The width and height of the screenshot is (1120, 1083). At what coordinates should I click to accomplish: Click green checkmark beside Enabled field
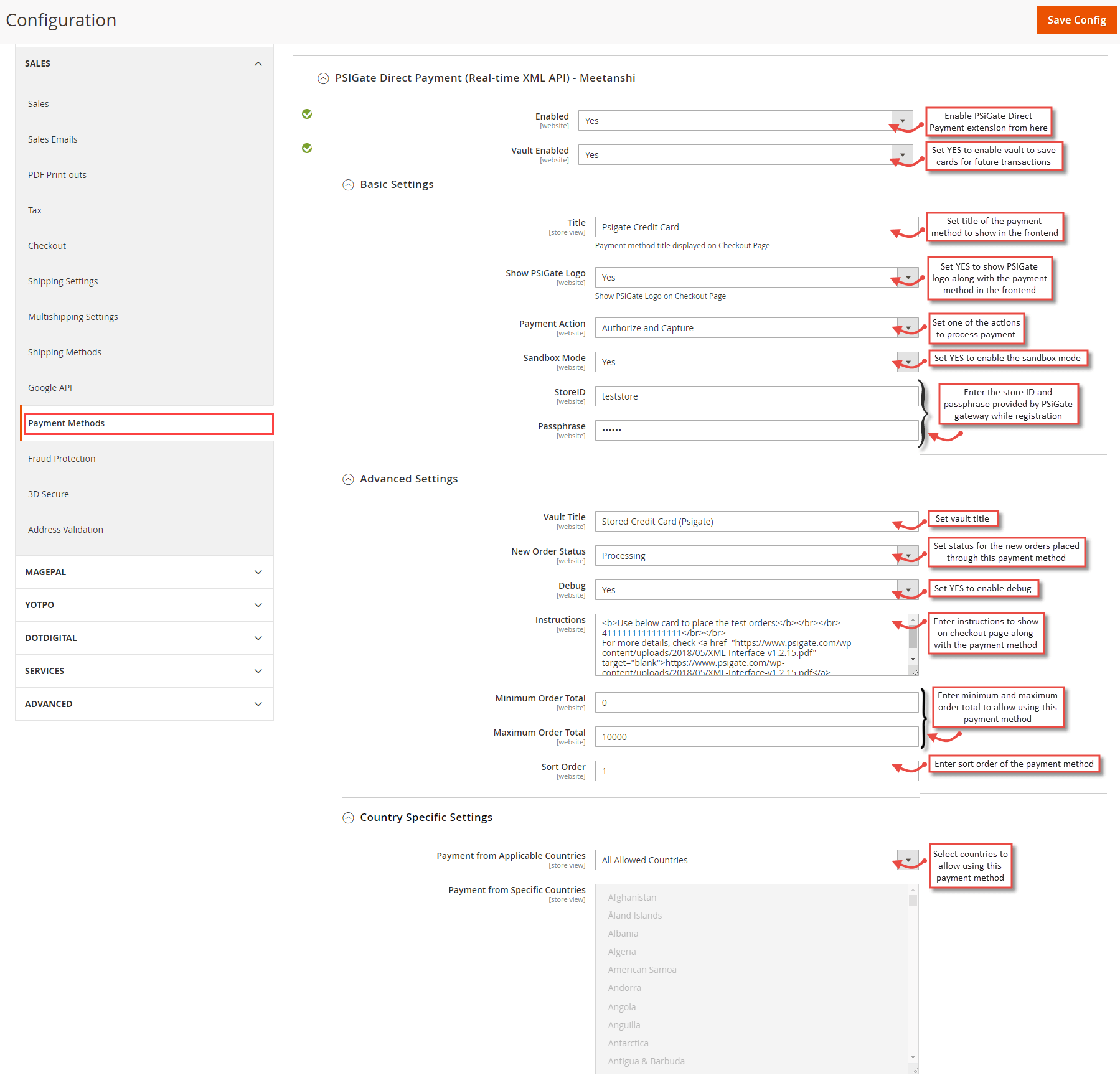point(307,114)
